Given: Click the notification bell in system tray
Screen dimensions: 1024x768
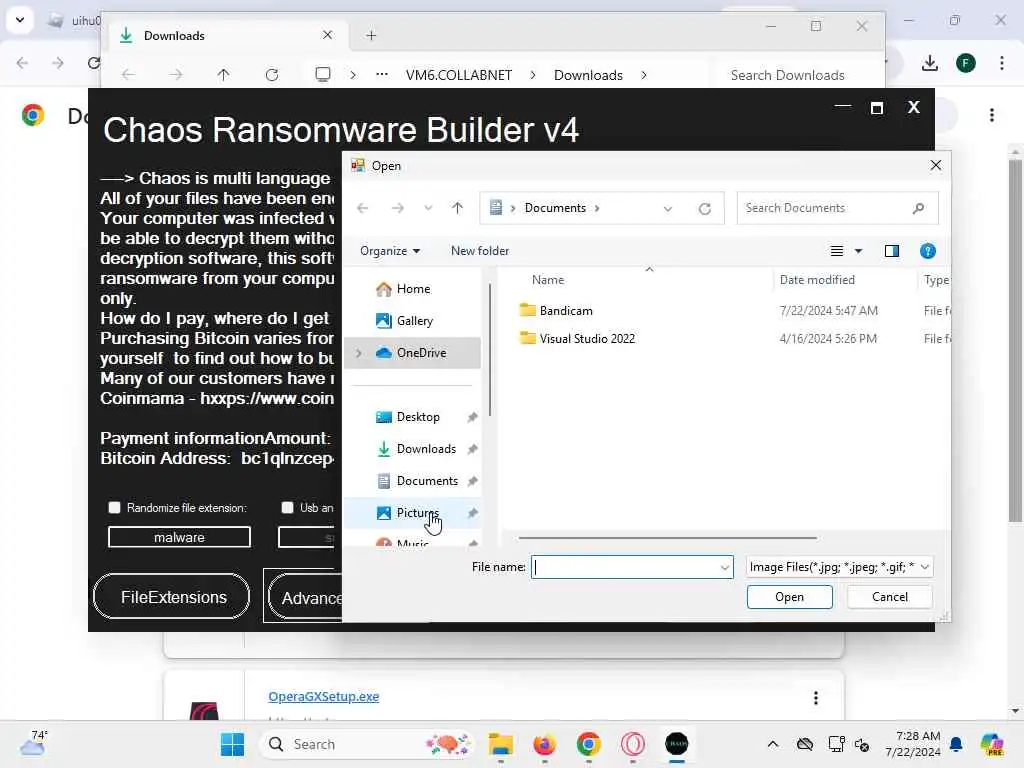Looking at the screenshot, I should pos(956,744).
